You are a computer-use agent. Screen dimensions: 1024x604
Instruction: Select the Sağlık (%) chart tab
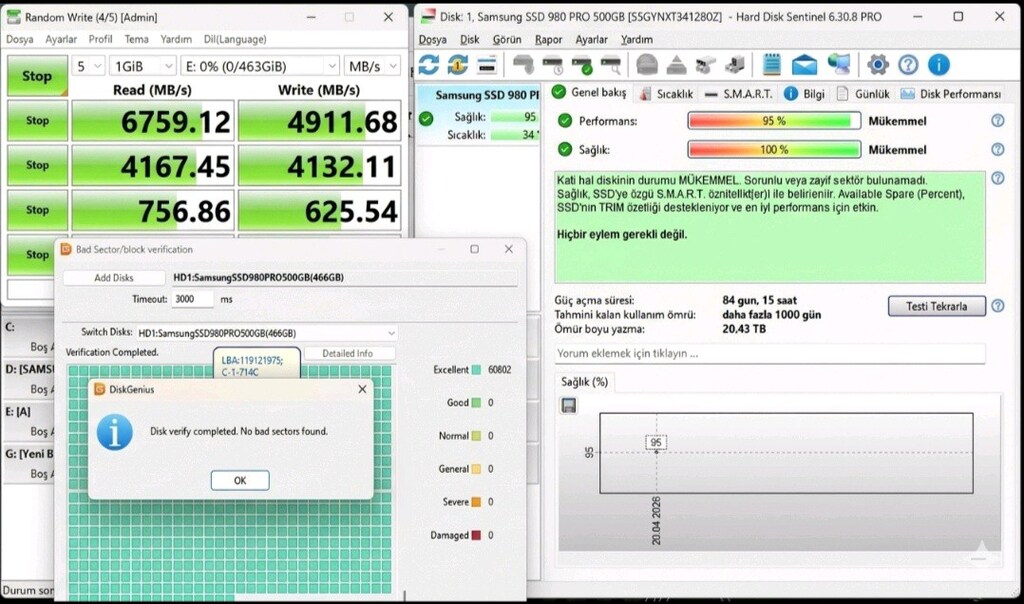tap(584, 382)
